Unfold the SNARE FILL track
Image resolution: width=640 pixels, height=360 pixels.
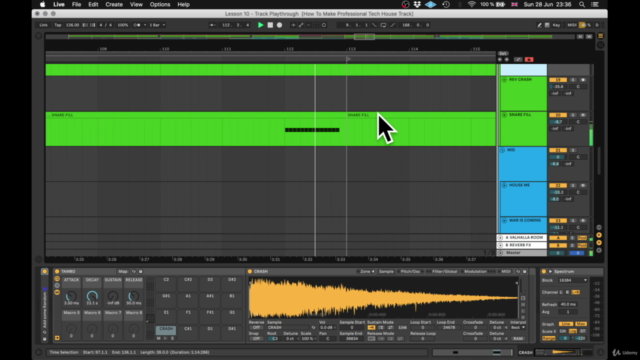(504, 115)
